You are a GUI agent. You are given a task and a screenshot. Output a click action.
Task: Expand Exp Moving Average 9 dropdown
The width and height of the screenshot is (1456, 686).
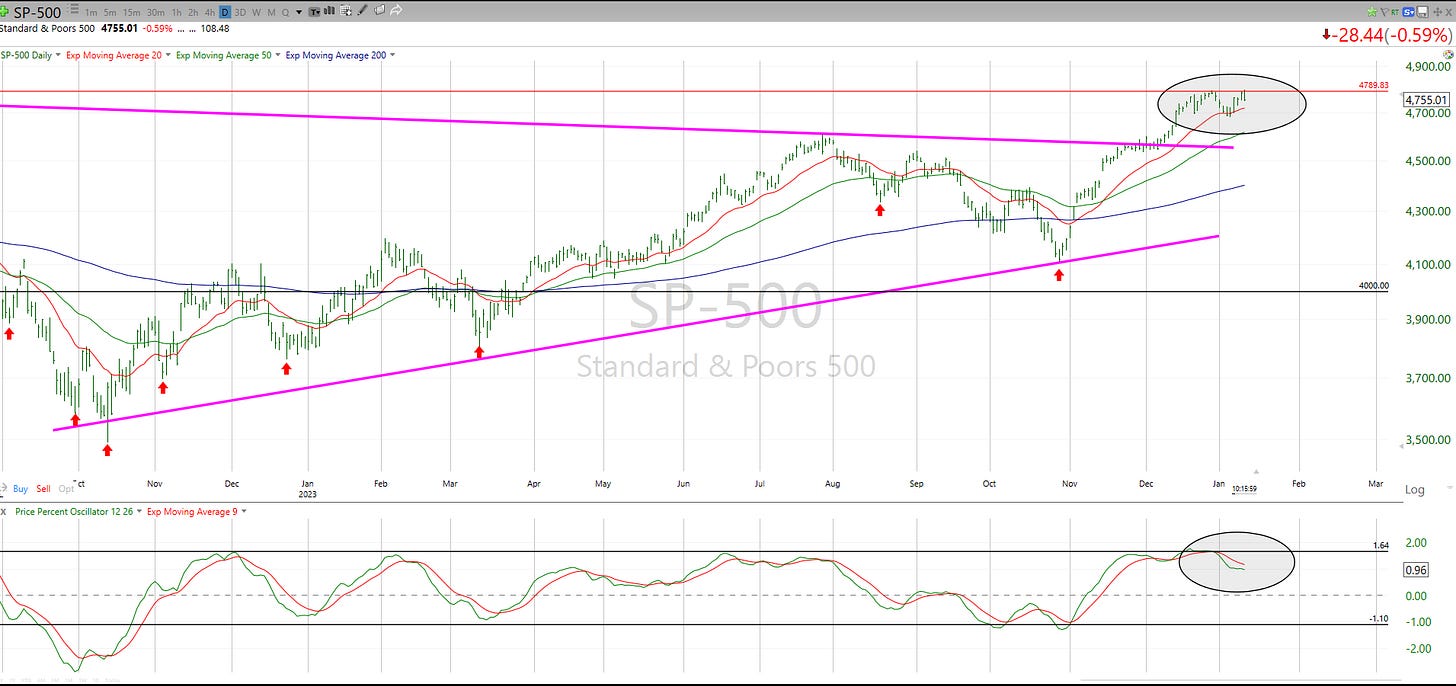(x=244, y=511)
